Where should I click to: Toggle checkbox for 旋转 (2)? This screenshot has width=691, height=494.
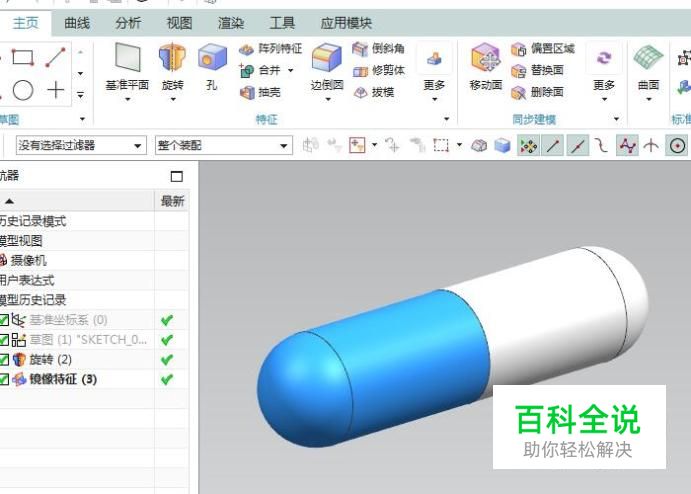pyautogui.click(x=4, y=360)
